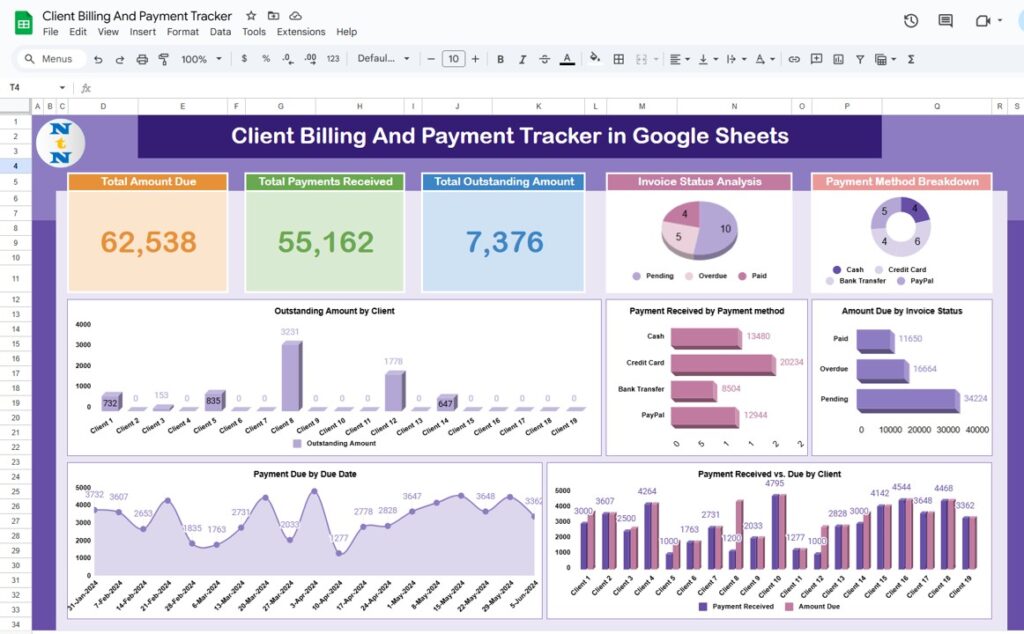Star the Client Billing document
The width and height of the screenshot is (1024, 634).
click(x=251, y=16)
